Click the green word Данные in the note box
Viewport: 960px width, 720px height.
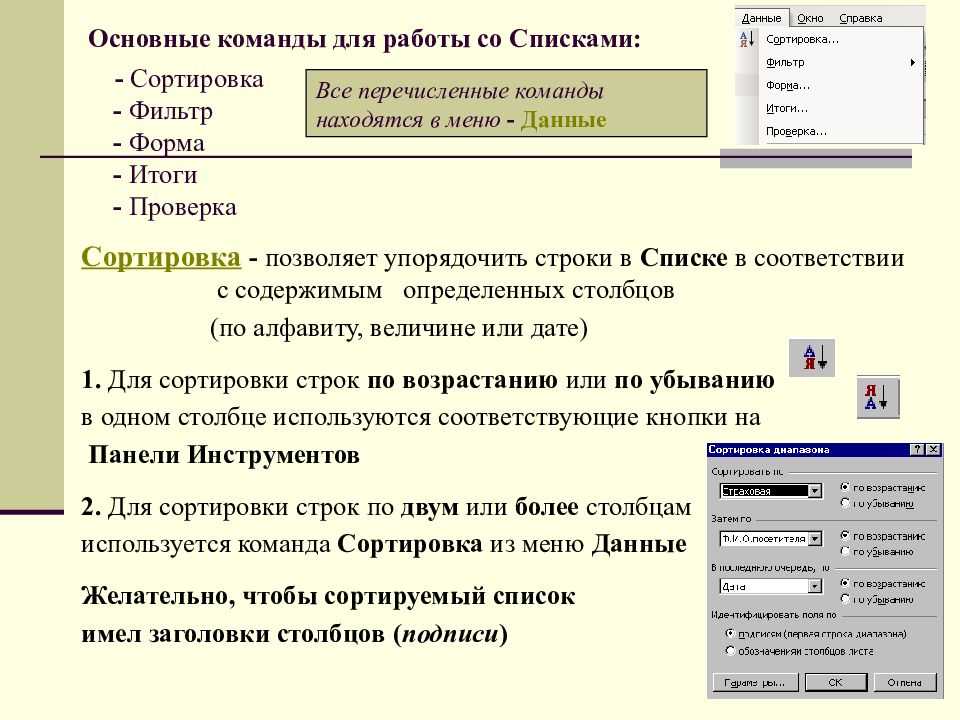(x=564, y=119)
